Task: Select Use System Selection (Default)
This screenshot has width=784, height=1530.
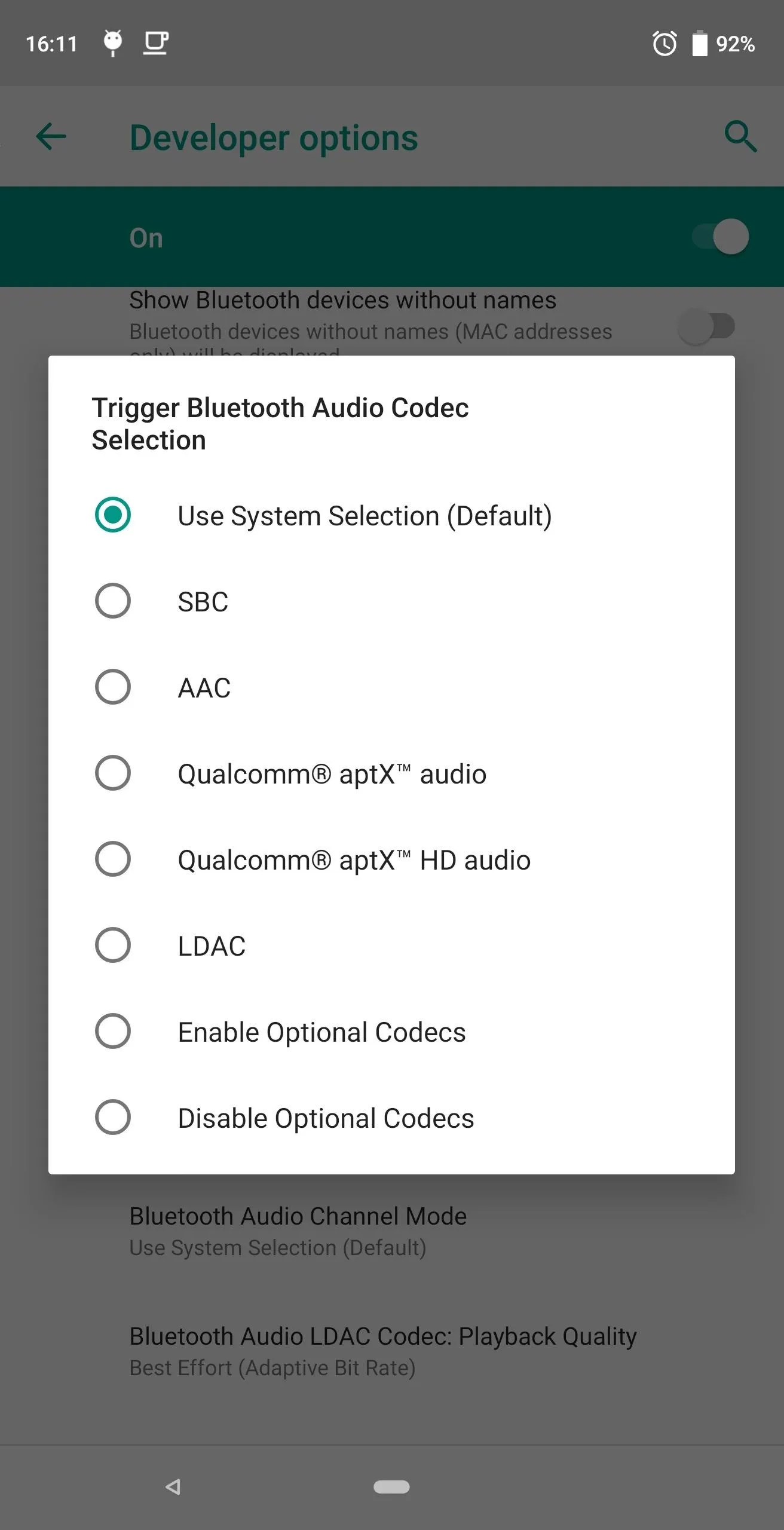Action: click(x=391, y=515)
